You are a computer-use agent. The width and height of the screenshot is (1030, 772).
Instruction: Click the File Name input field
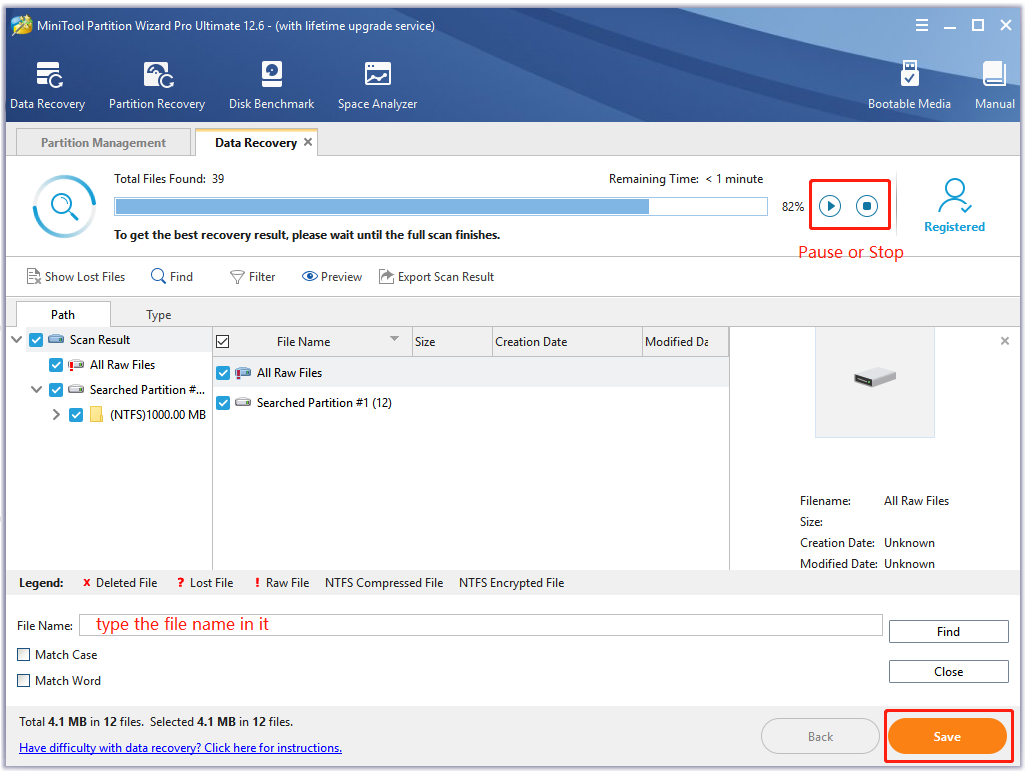click(481, 625)
